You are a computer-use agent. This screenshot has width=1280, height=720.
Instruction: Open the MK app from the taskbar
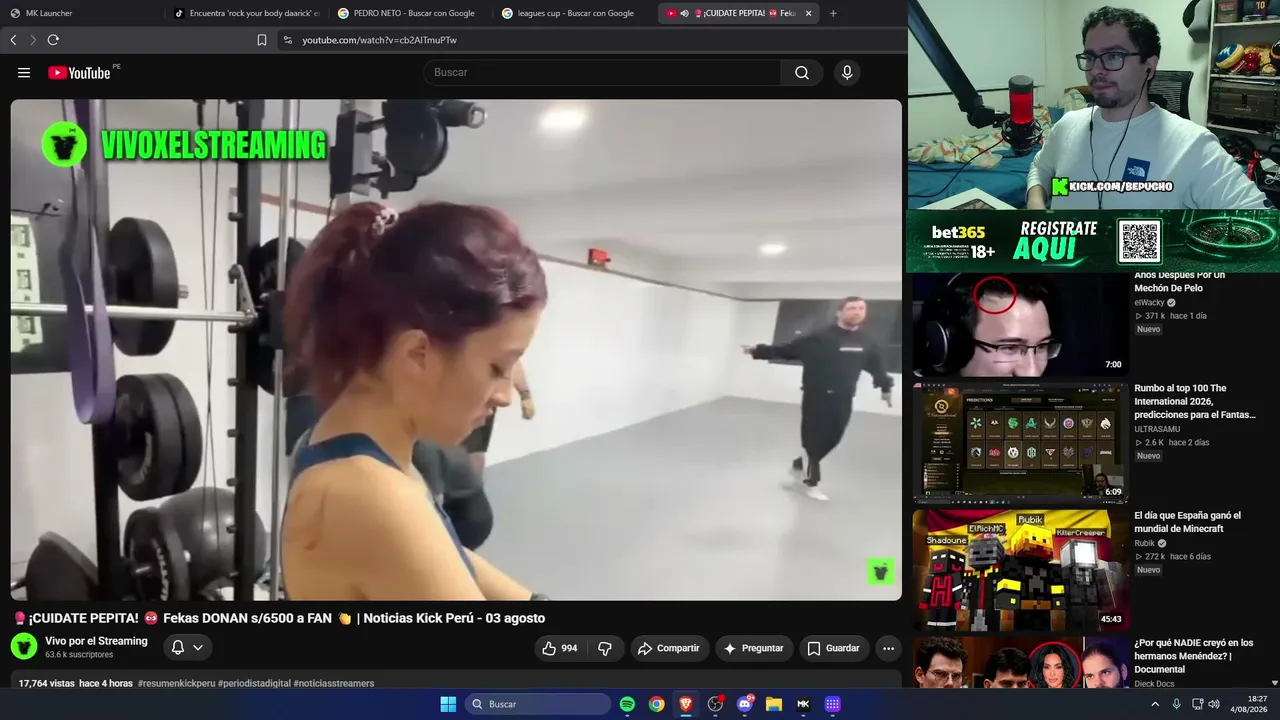pos(803,704)
